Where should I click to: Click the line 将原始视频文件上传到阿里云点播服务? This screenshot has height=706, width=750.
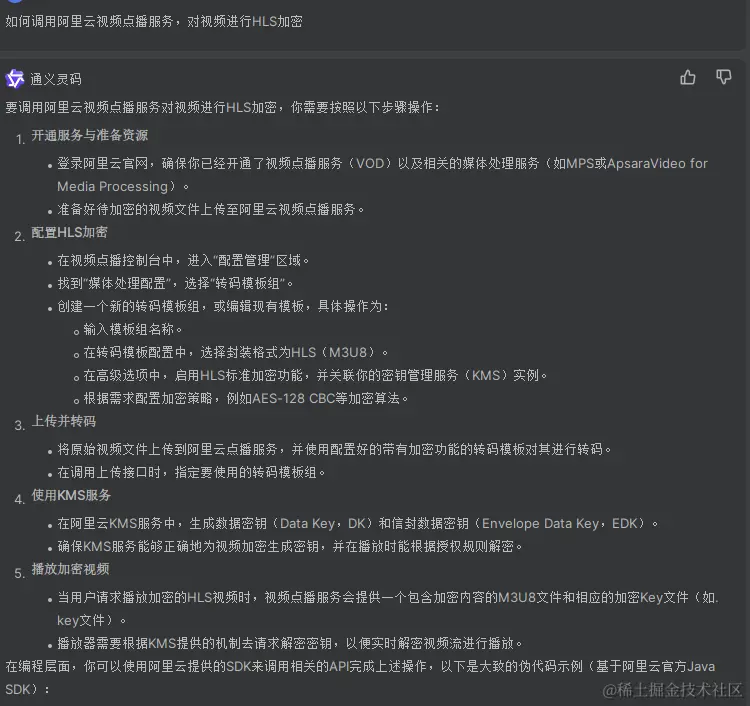(335, 450)
